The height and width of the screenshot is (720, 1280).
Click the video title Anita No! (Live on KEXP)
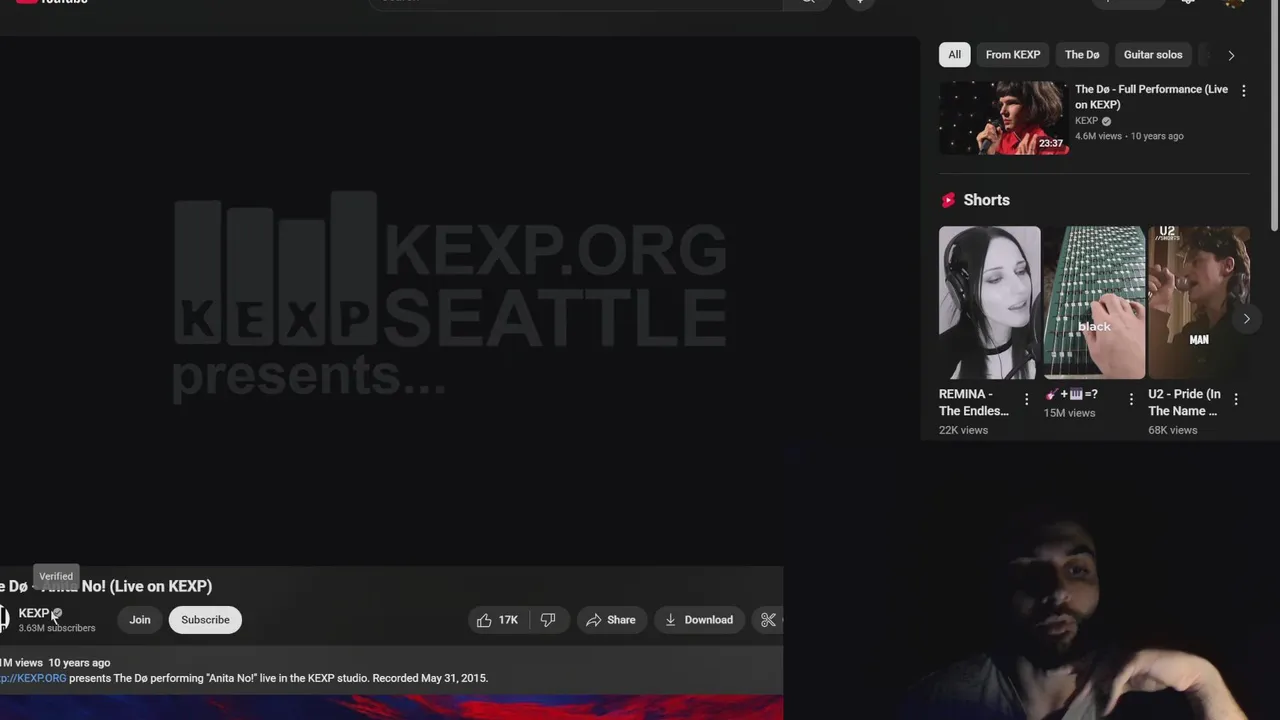pyautogui.click(x=106, y=586)
